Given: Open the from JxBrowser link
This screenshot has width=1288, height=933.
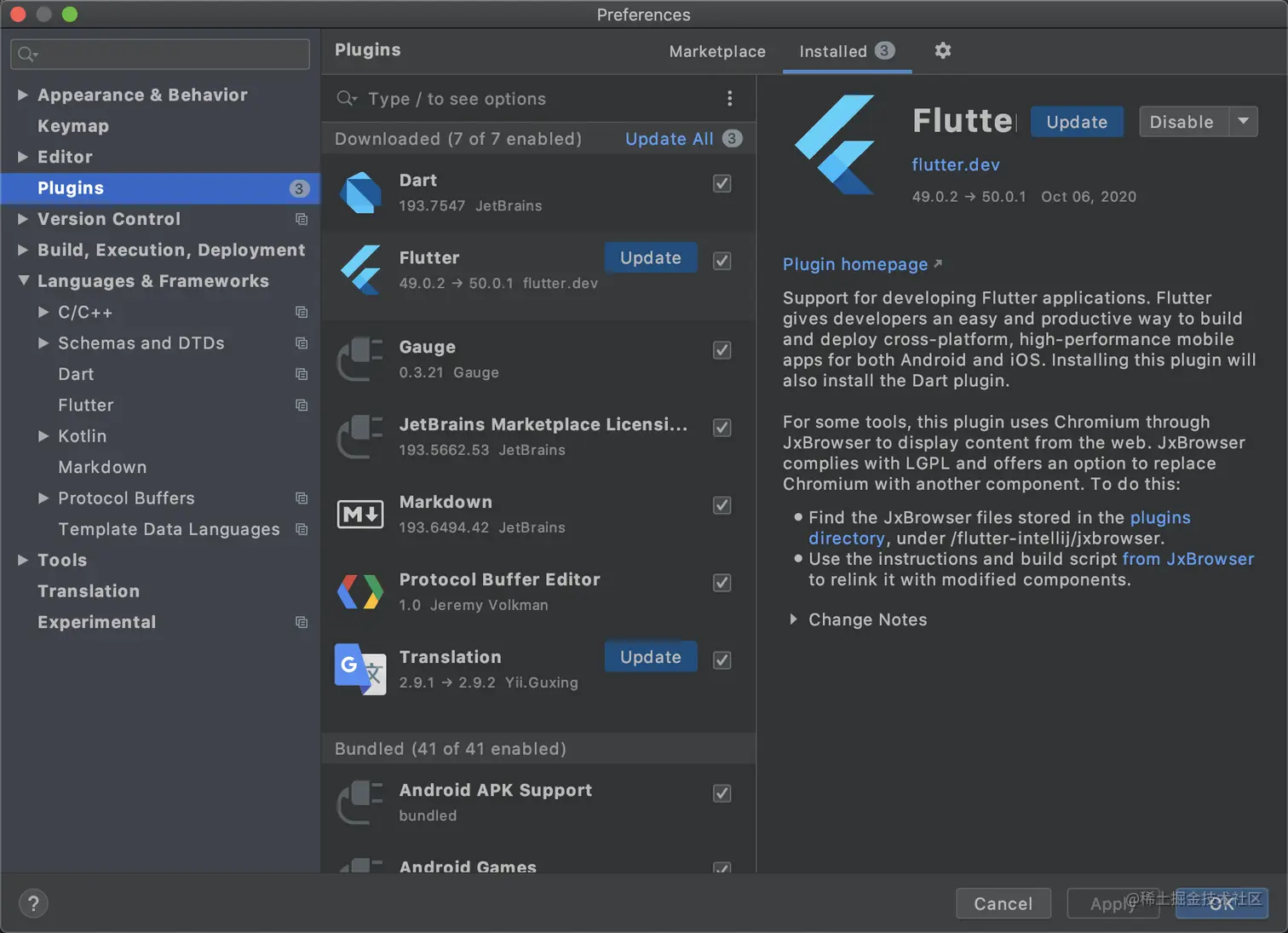Looking at the screenshot, I should [1188, 559].
